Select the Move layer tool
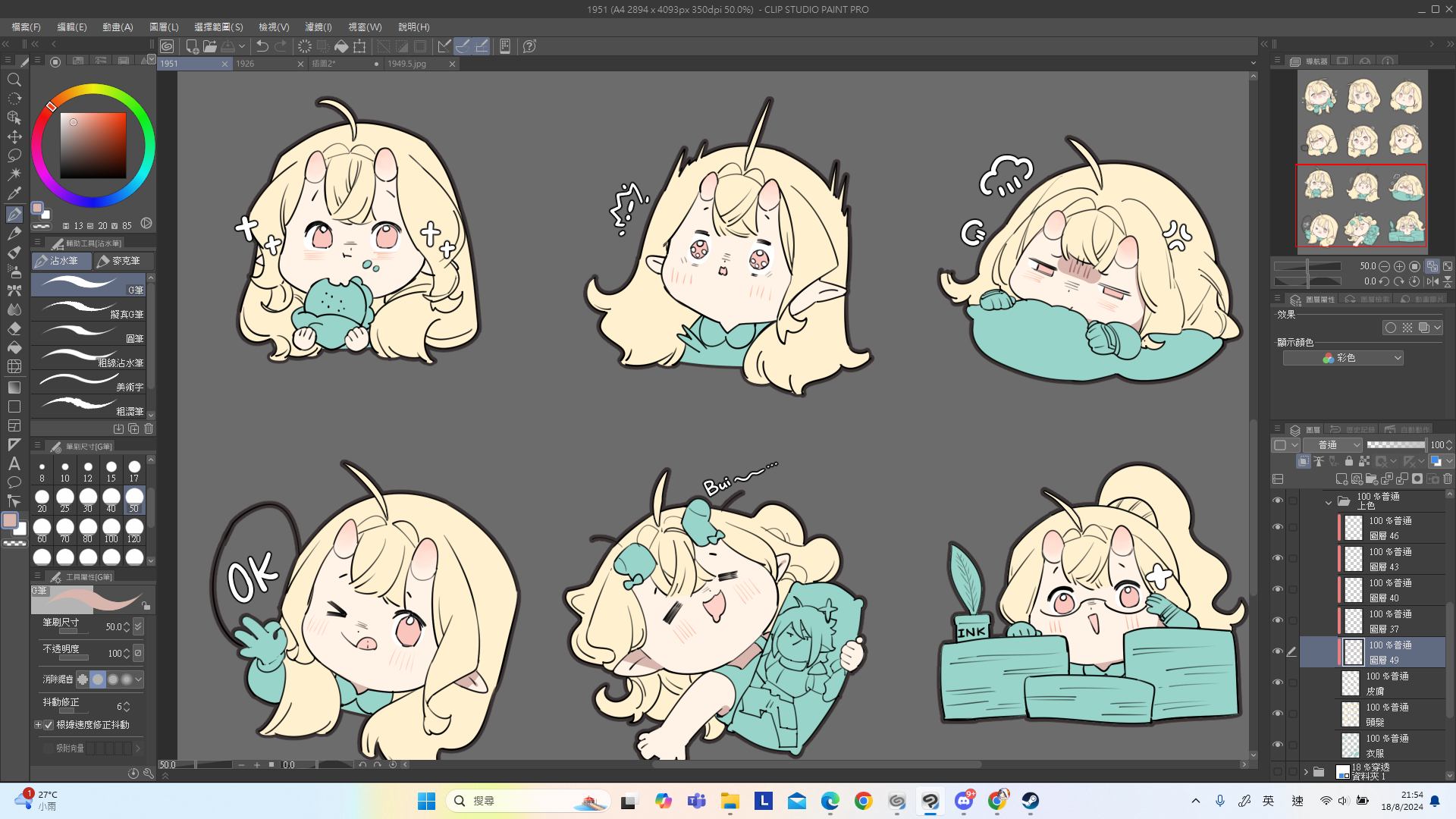The height and width of the screenshot is (819, 1456). pos(14,136)
